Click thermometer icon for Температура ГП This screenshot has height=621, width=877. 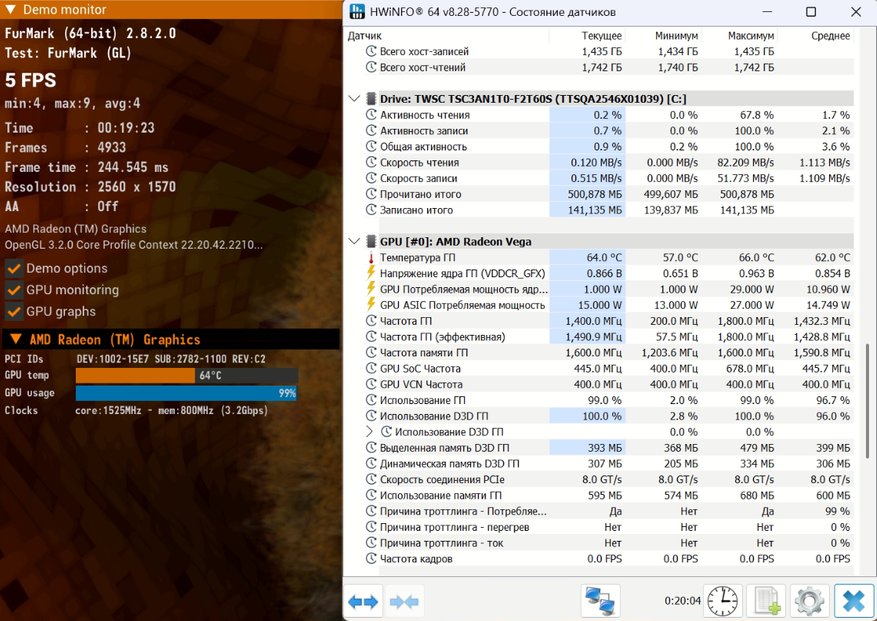click(370, 258)
